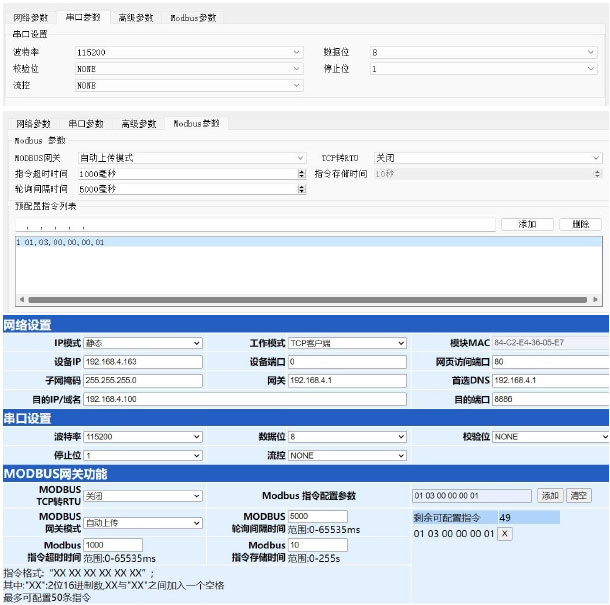Click the 设备IP field showing 192.168.4.163
Image resolution: width=610 pixels, height=605 pixels.
[x=142, y=361]
